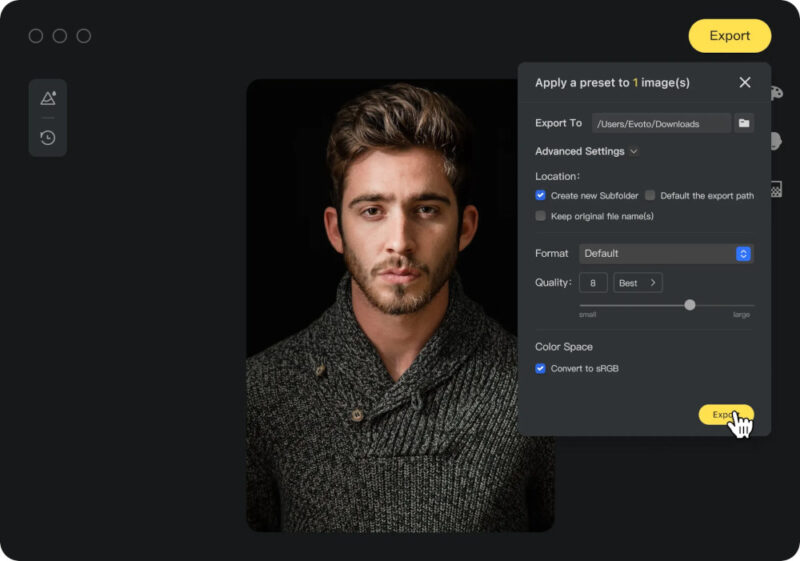Click the checkerboard background icon on right edge
Image resolution: width=800 pixels, height=561 pixels.
click(776, 188)
